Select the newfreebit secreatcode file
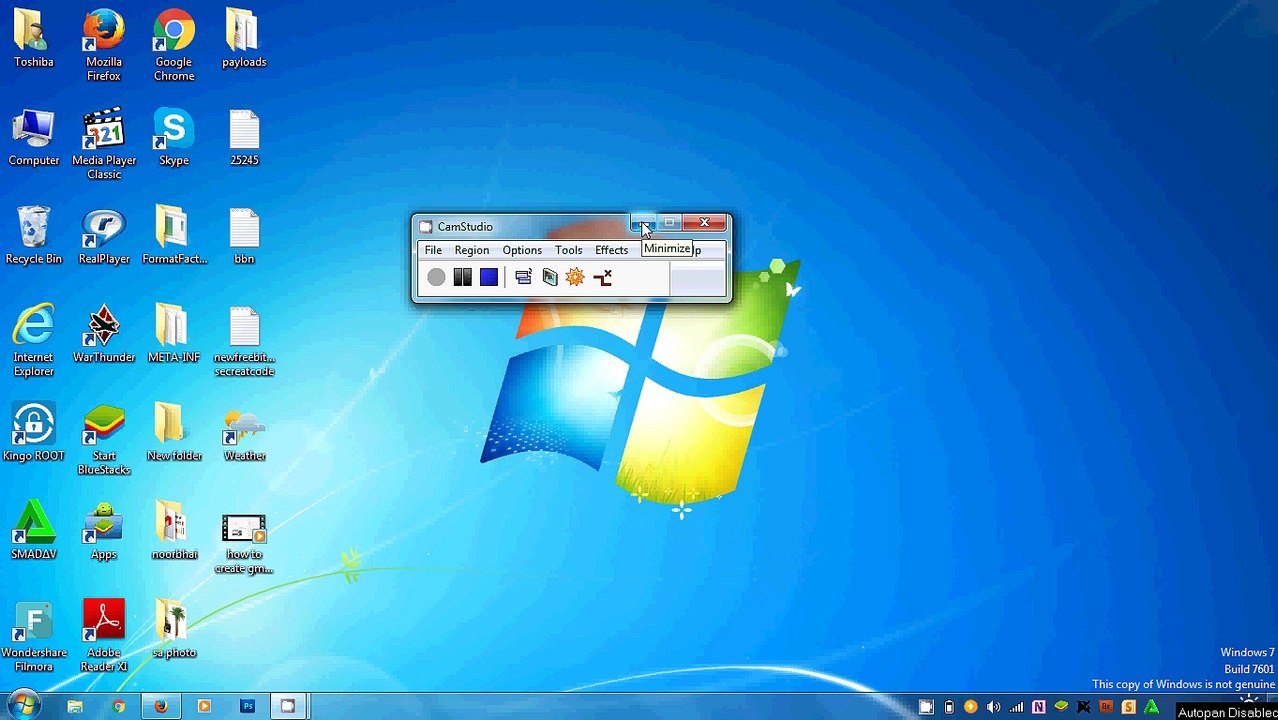 click(x=244, y=342)
